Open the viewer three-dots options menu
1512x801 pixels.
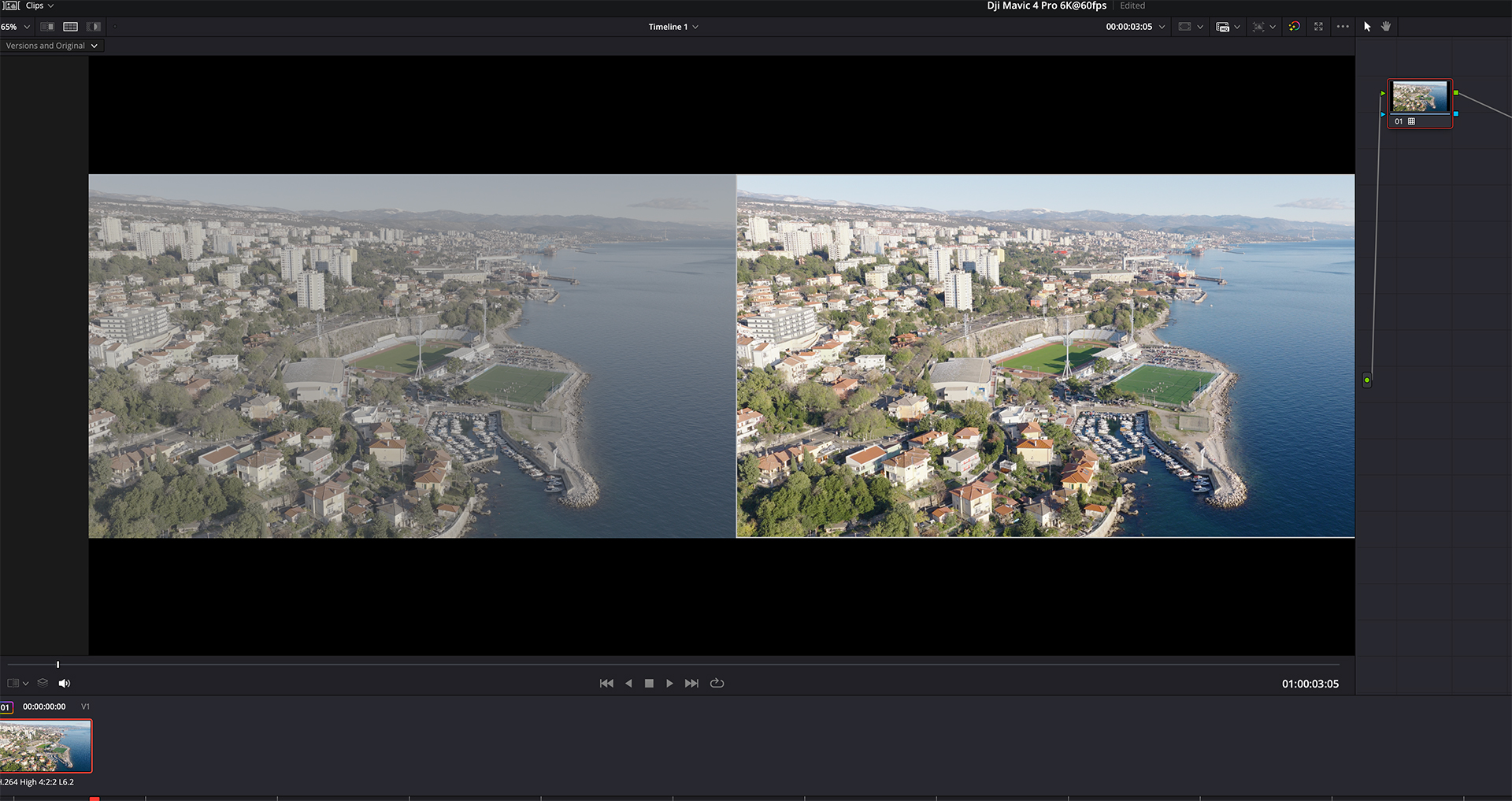[1343, 27]
